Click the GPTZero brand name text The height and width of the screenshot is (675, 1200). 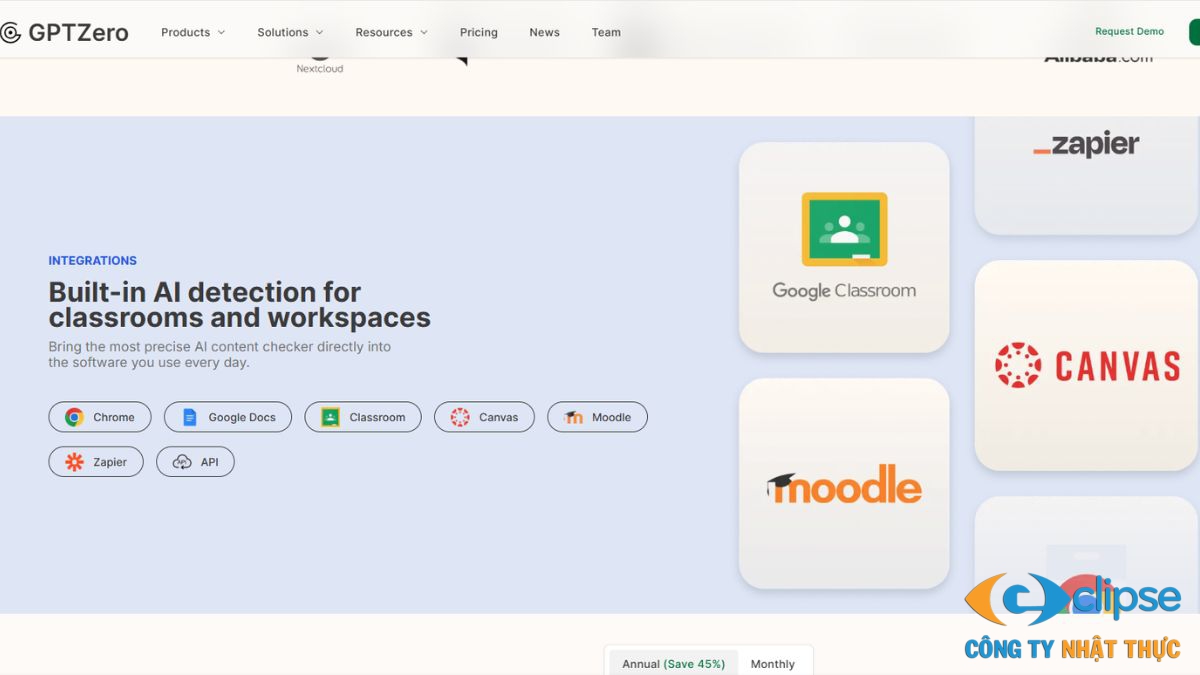pos(78,33)
